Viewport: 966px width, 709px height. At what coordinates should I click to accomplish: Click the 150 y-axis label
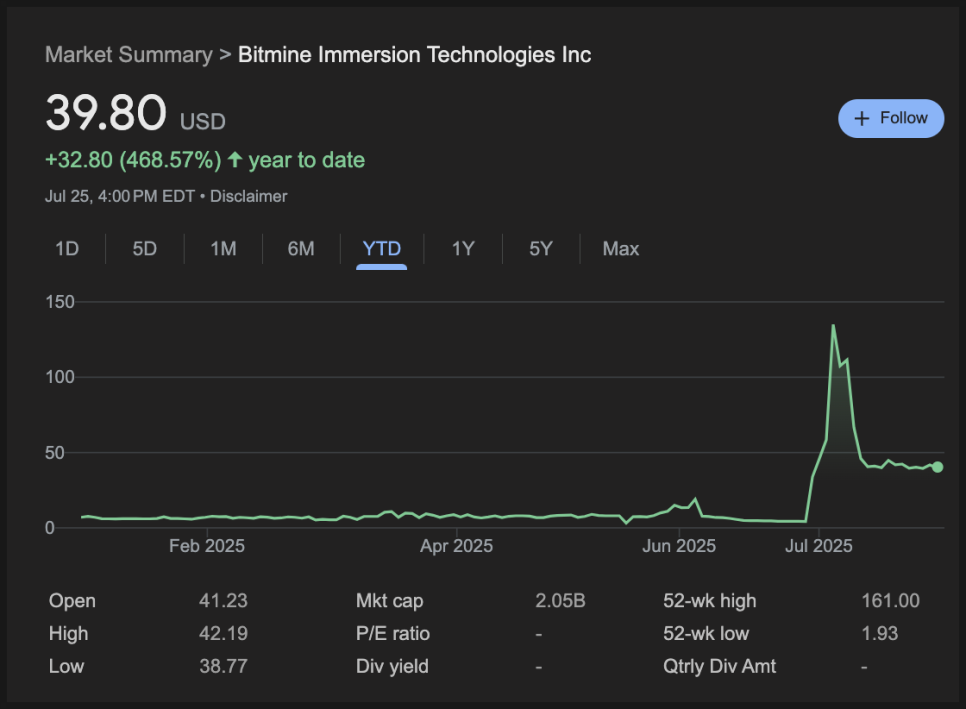60,302
